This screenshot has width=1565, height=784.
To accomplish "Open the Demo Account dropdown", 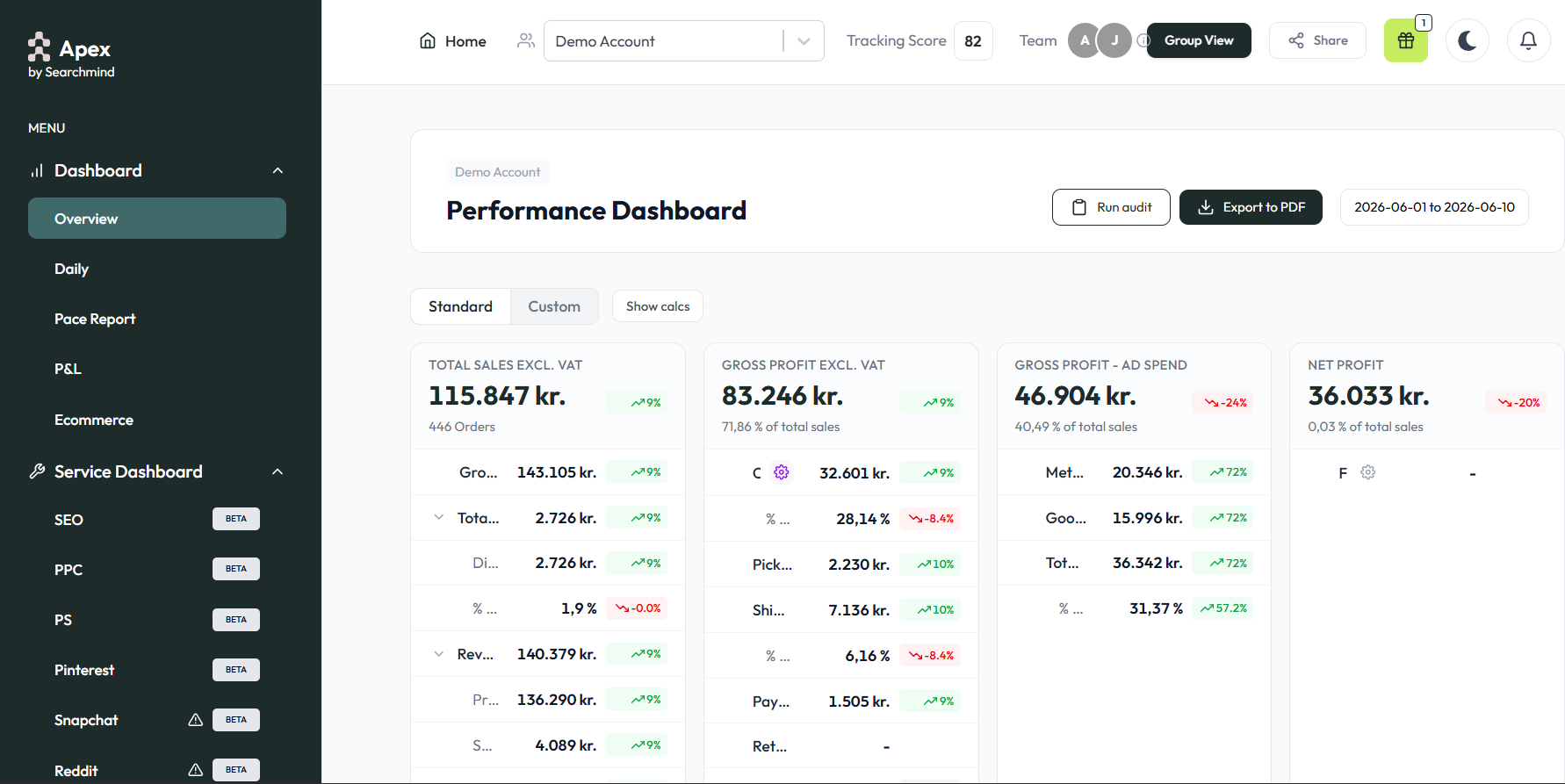I will point(683,41).
